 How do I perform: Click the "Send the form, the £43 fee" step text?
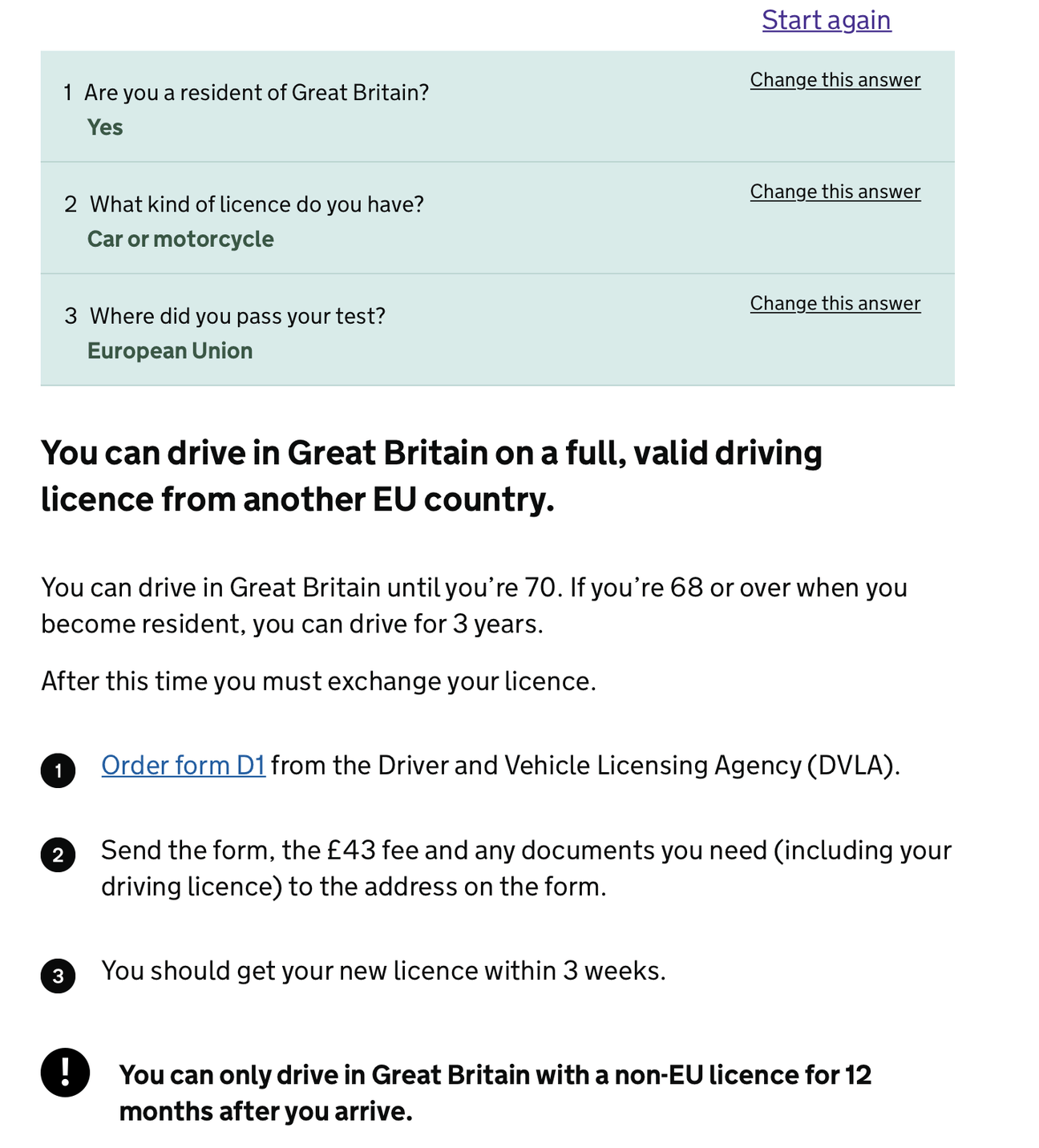(x=525, y=868)
